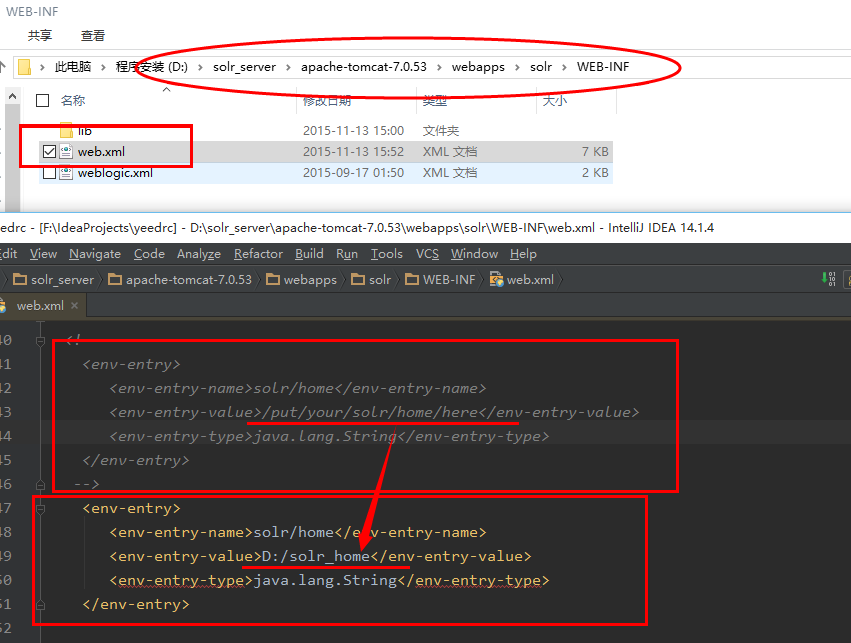Collapse the env-entry block at line 47
851x643 pixels.
[40, 508]
